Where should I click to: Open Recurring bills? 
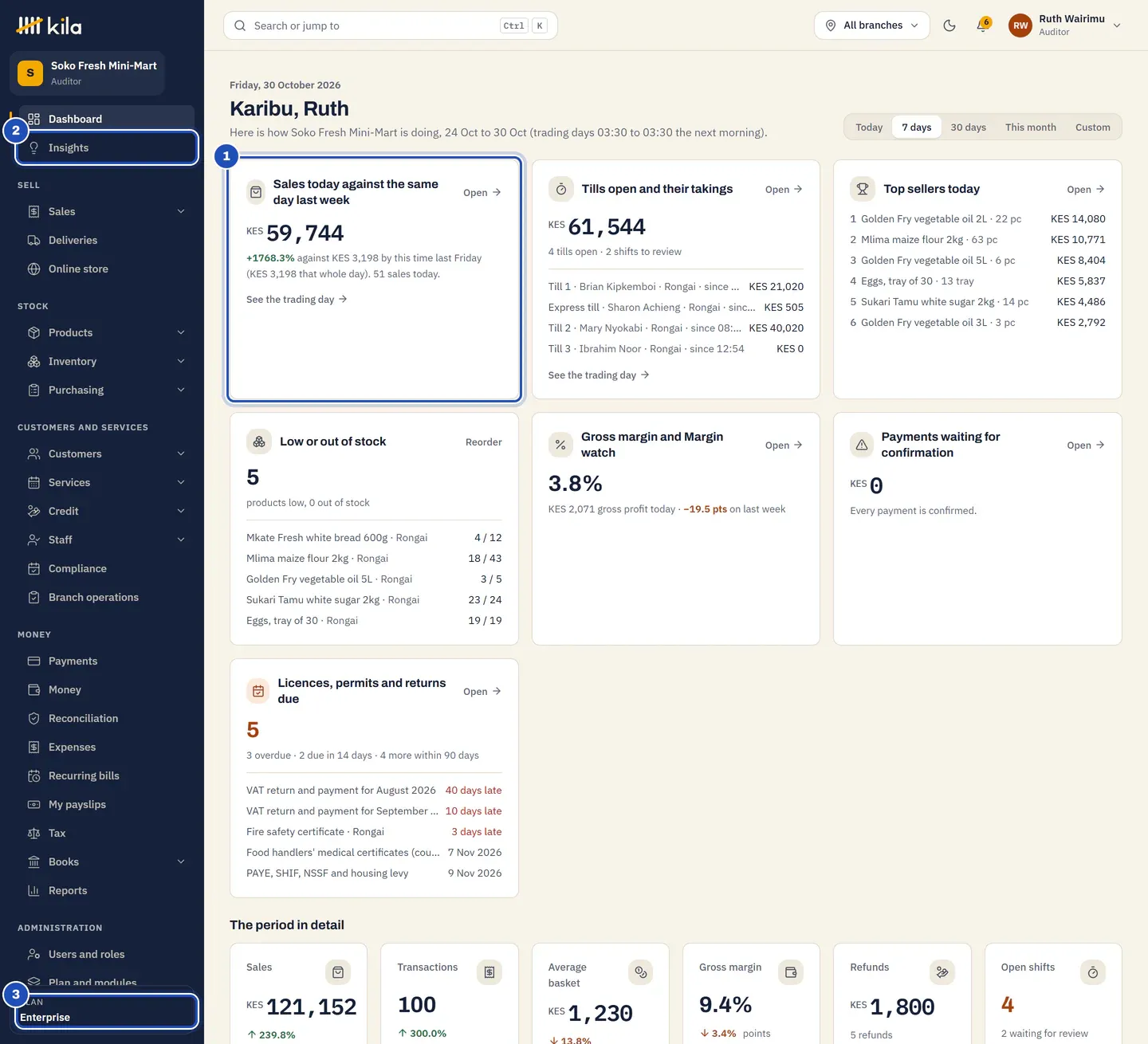pyautogui.click(x=107, y=775)
